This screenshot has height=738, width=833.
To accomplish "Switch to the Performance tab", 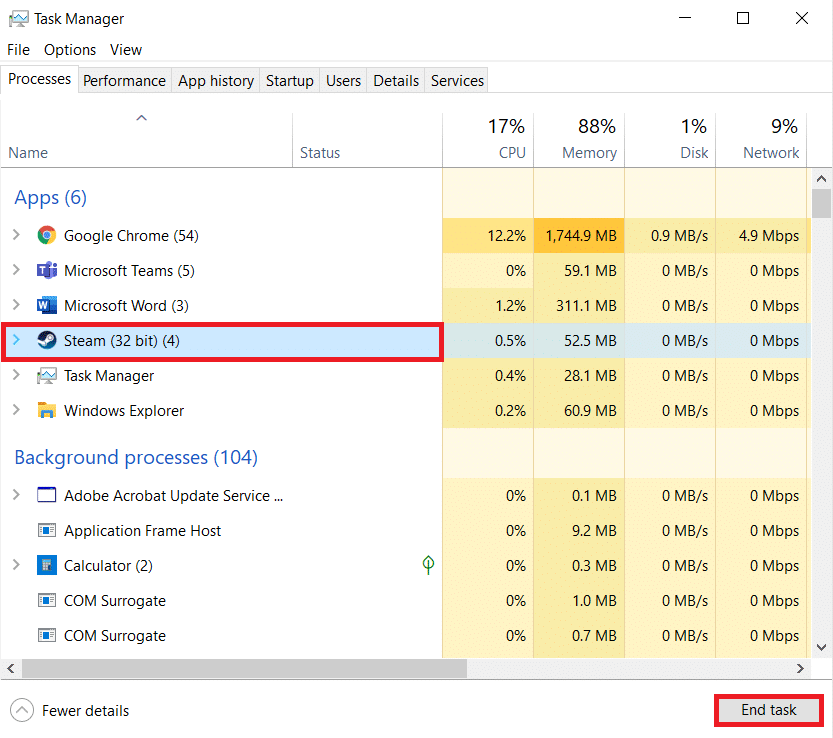I will coord(124,80).
